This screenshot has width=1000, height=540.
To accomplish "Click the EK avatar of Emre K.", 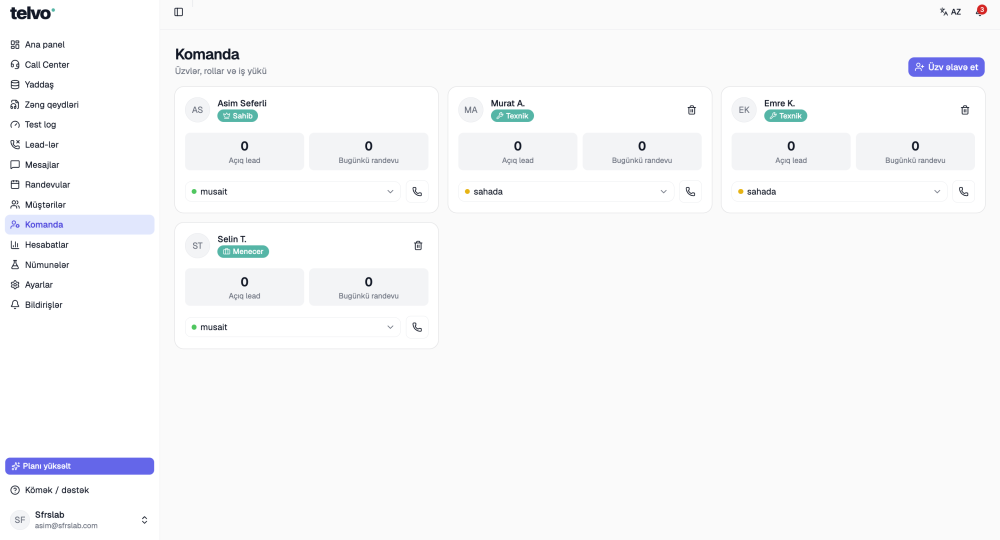I will [744, 110].
